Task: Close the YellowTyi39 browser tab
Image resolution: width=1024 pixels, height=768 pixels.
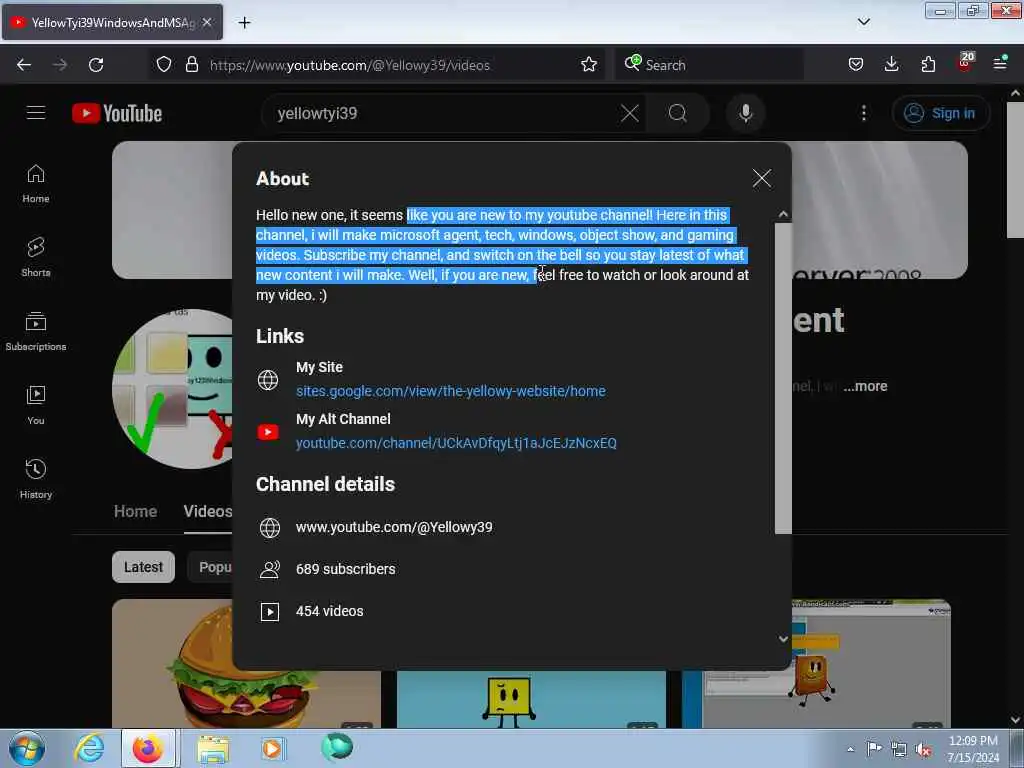Action: pos(207,22)
